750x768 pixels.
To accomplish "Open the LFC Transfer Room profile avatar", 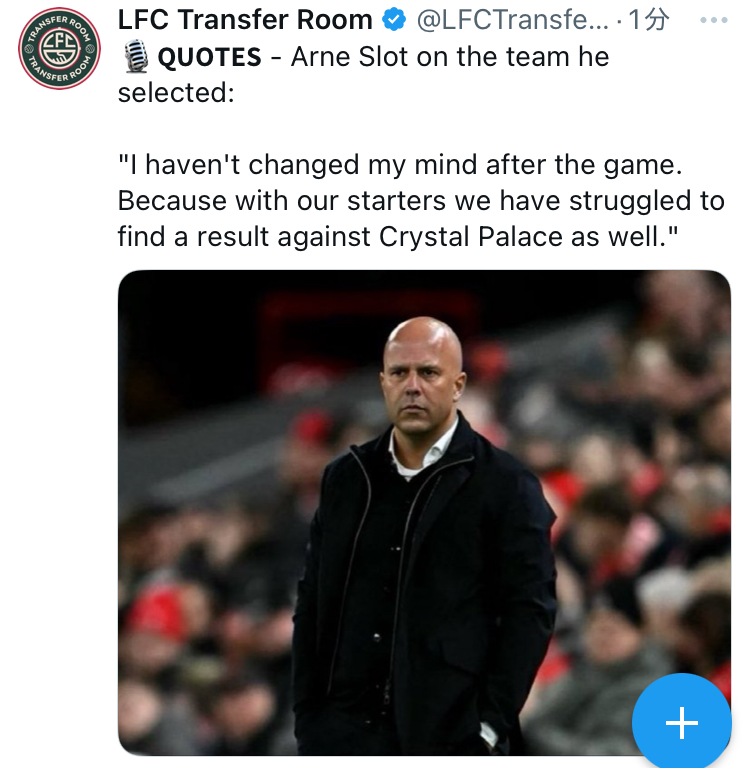I will 59,49.
